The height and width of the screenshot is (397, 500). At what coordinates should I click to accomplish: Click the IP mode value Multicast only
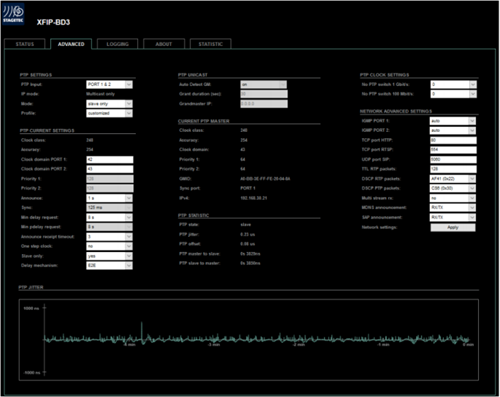[x=100, y=94]
